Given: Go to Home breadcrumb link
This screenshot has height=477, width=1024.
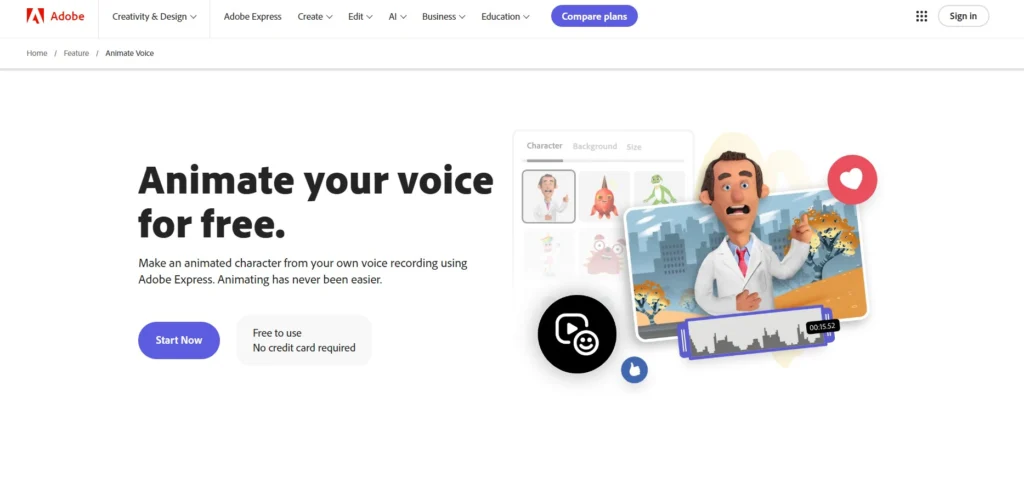Looking at the screenshot, I should point(37,53).
